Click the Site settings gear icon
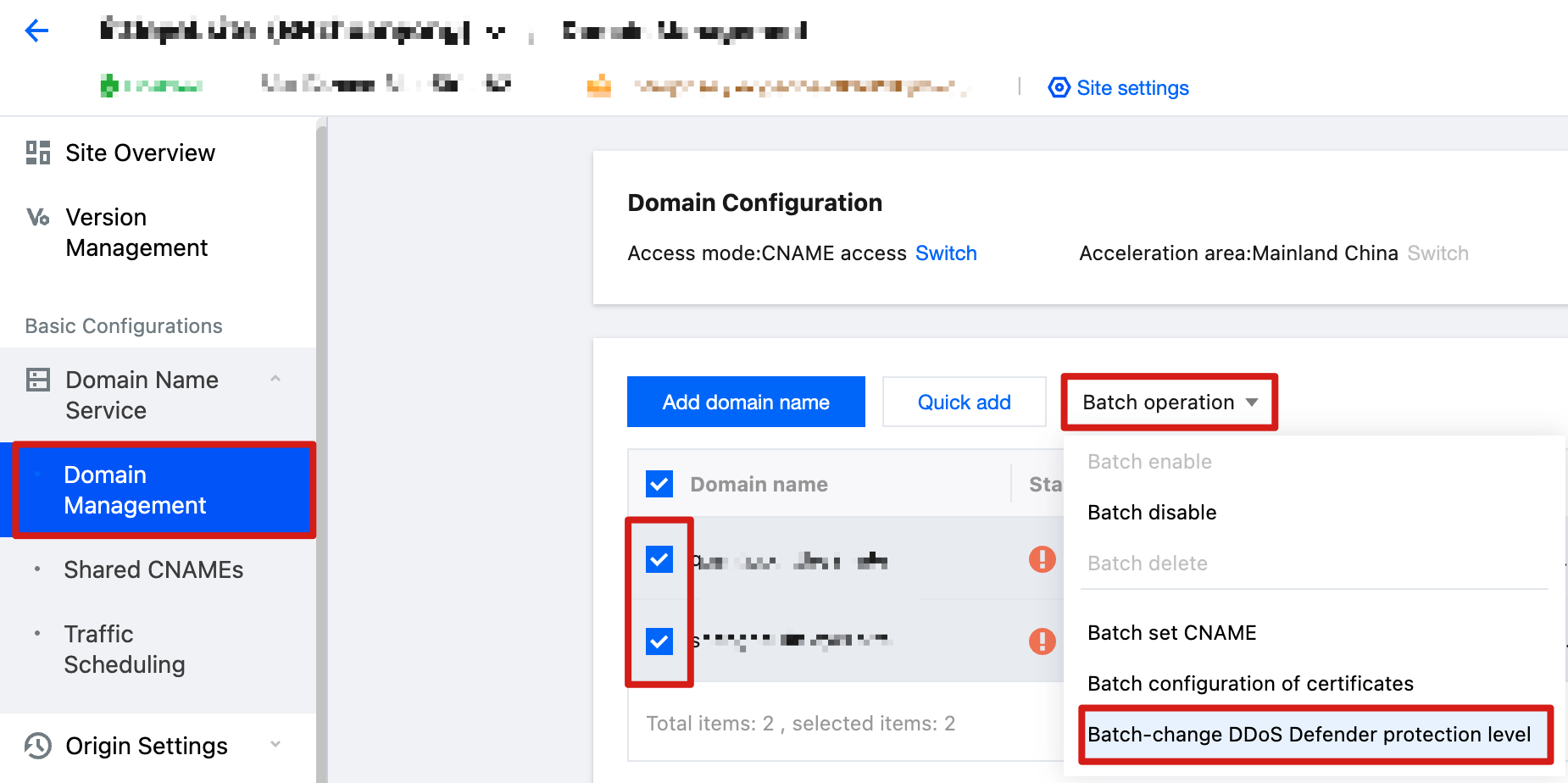 coord(1059,87)
